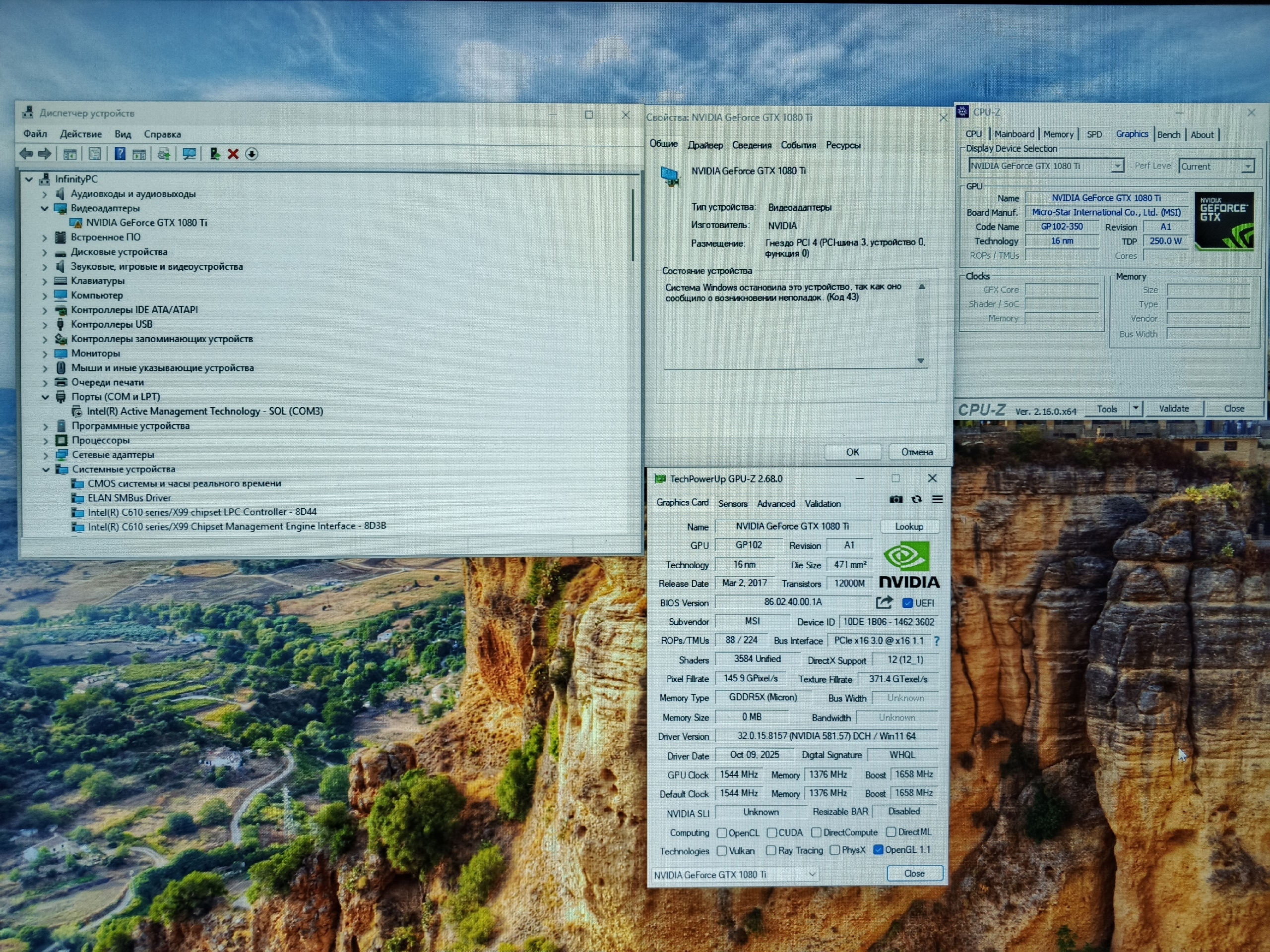This screenshot has height=952, width=1270.
Task: Collapse the Видеоадаптеры tree node
Action: click(45, 208)
